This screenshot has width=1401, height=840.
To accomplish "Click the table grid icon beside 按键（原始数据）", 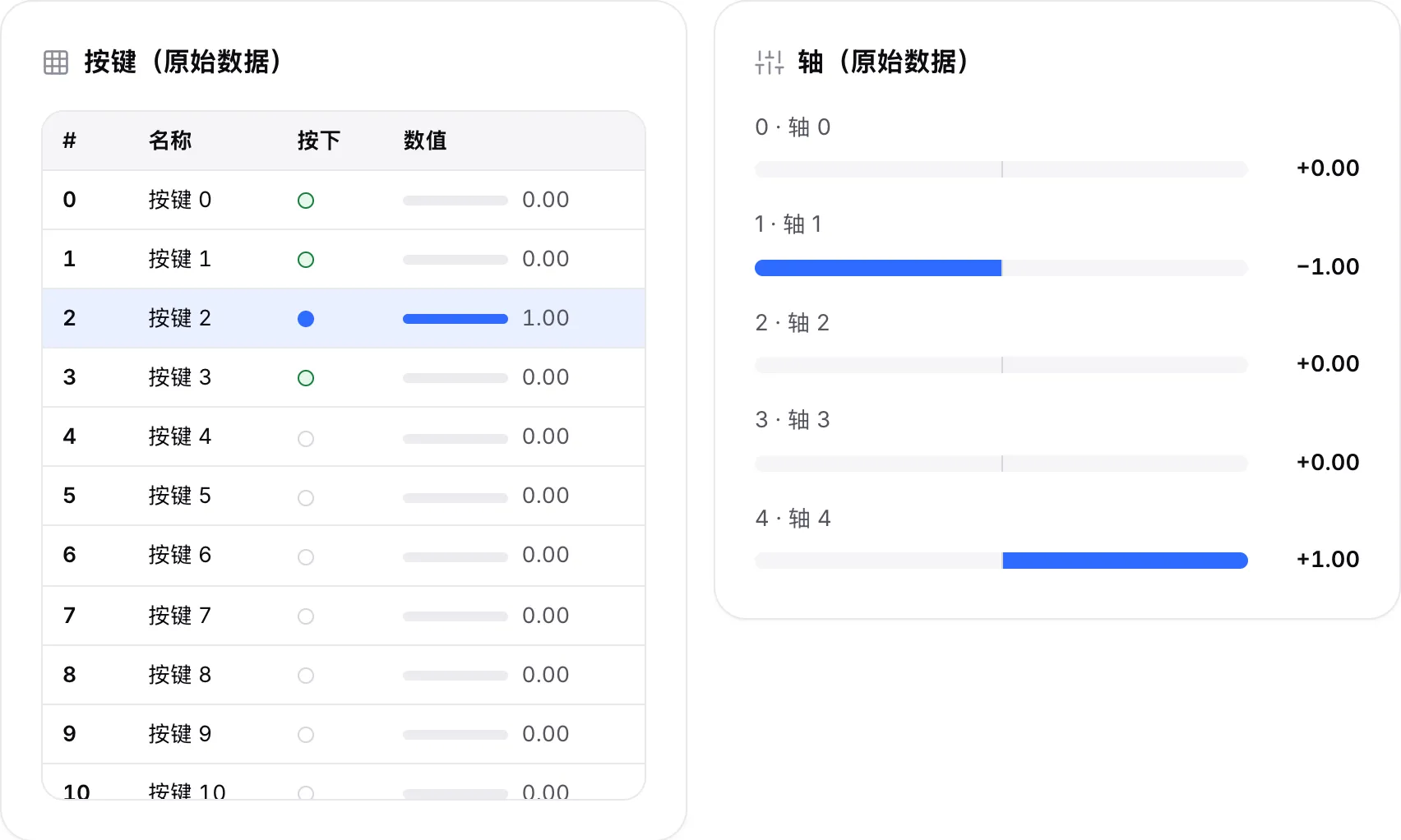I will [56, 62].
